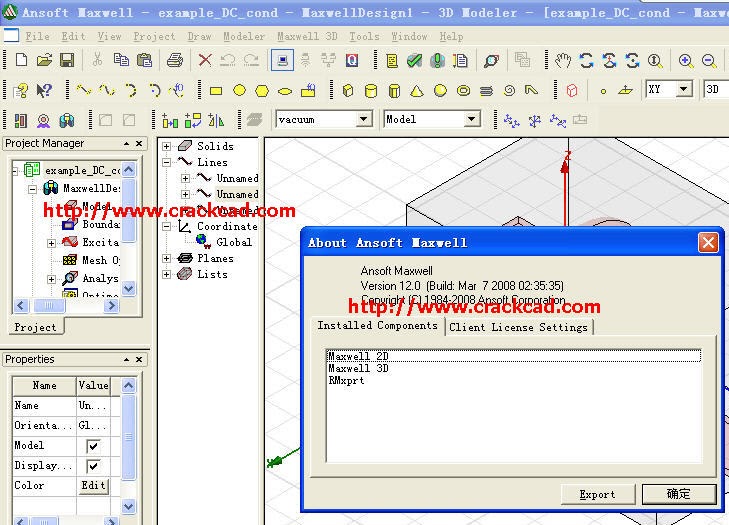Screen dimensions: 729x525
Task: Open the XY drawing plane dropdown
Action: (684, 89)
